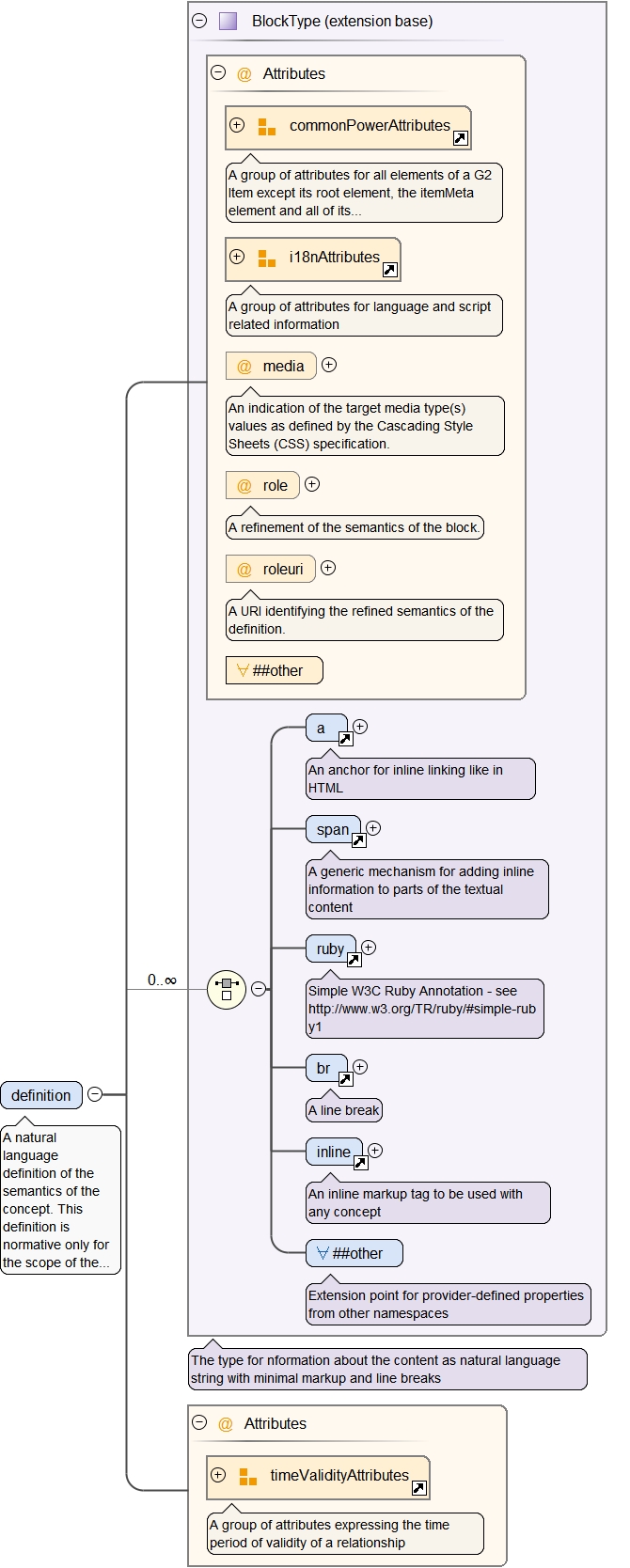Click the link arrow on ruby element

354,960
